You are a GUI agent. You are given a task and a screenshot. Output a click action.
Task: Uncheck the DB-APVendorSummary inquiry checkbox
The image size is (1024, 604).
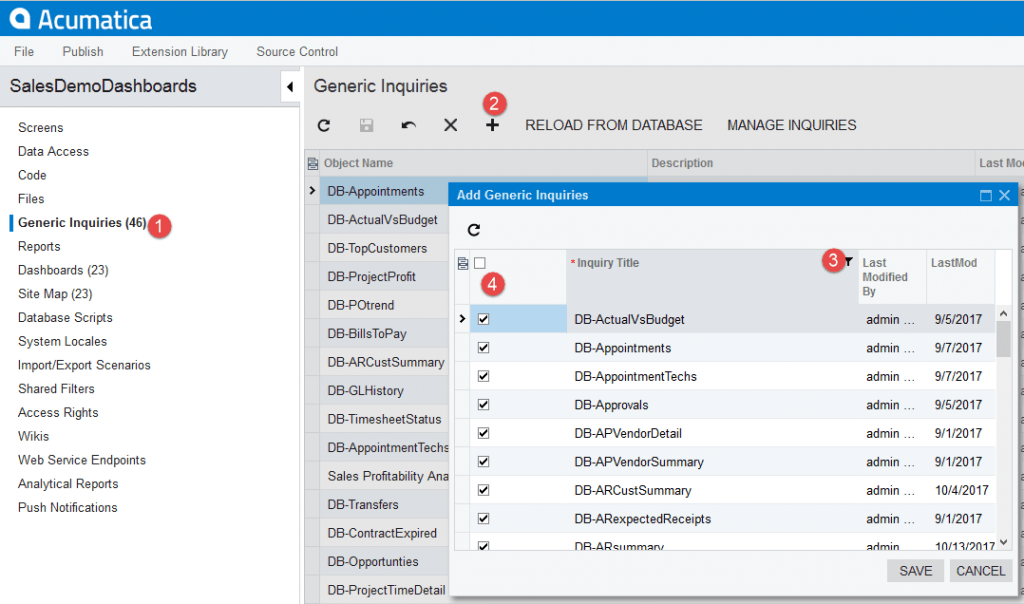point(483,462)
